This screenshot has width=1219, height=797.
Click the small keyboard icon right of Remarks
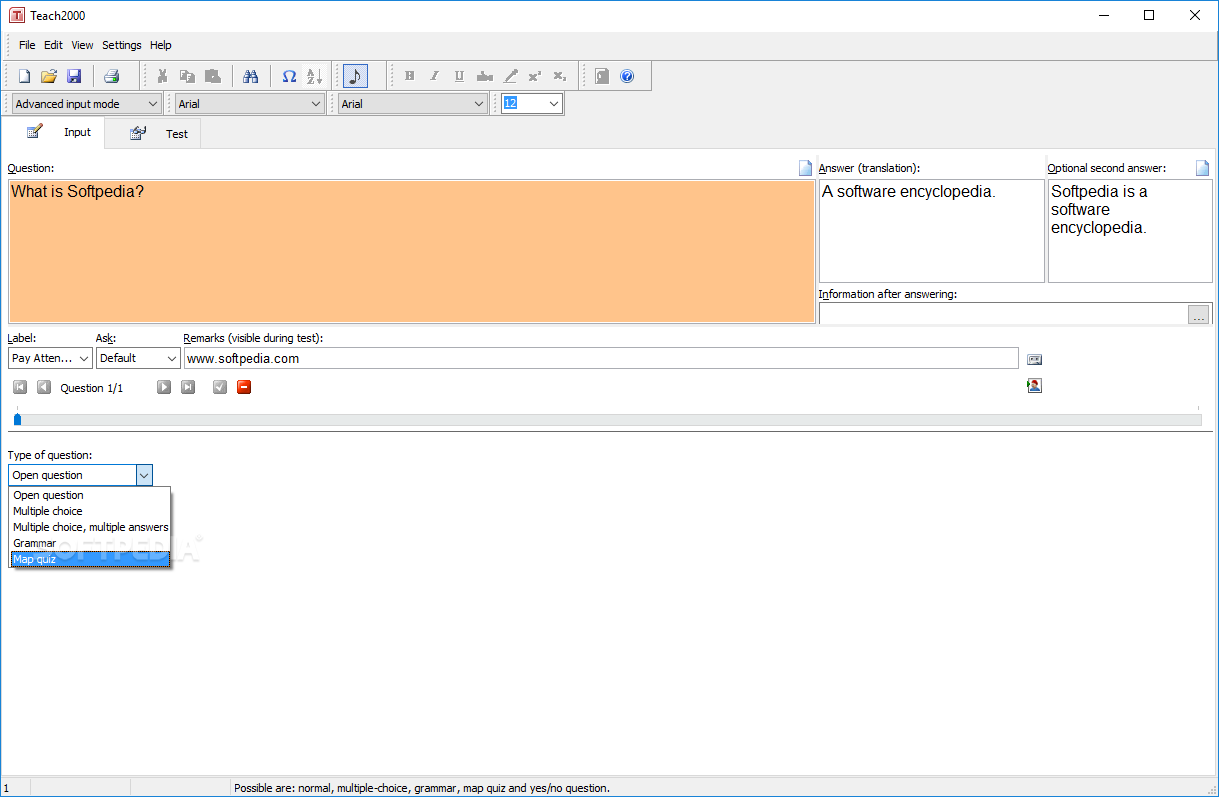1034,359
